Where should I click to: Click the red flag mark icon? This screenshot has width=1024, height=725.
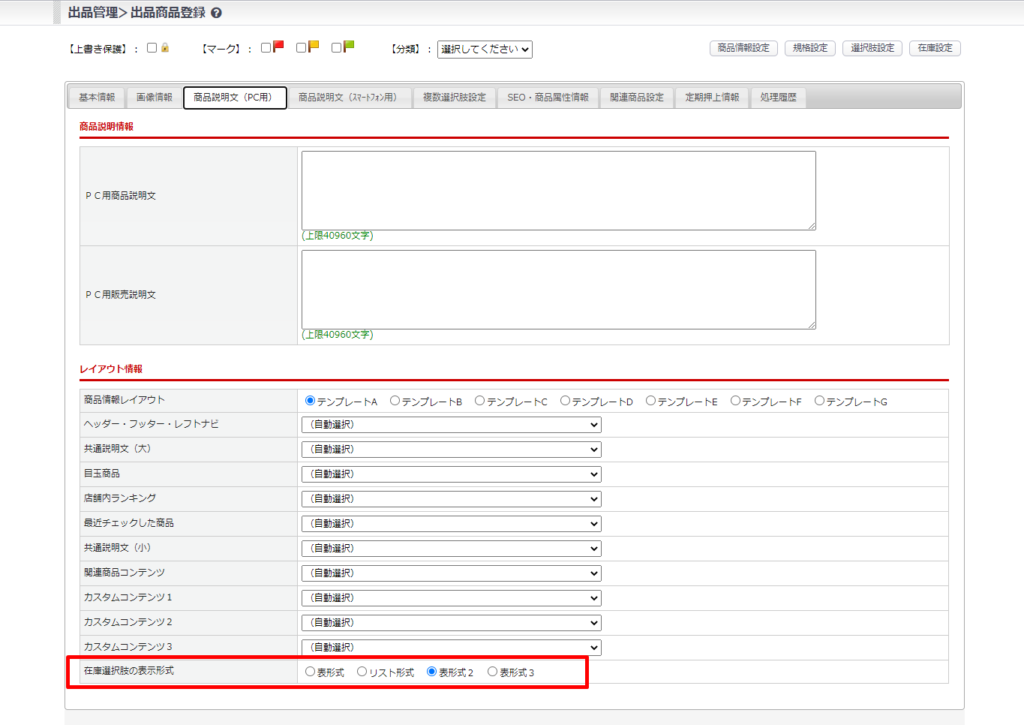point(279,47)
